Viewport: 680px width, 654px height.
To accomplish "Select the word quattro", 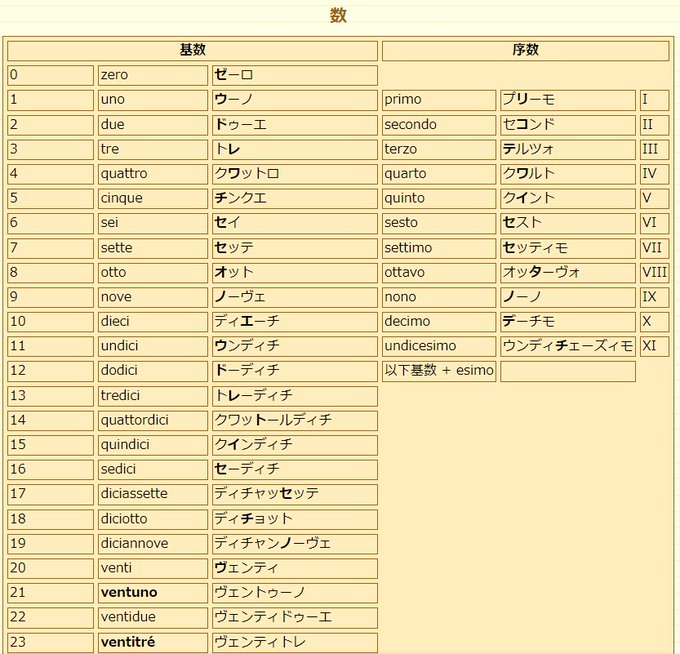I will click(x=124, y=173).
